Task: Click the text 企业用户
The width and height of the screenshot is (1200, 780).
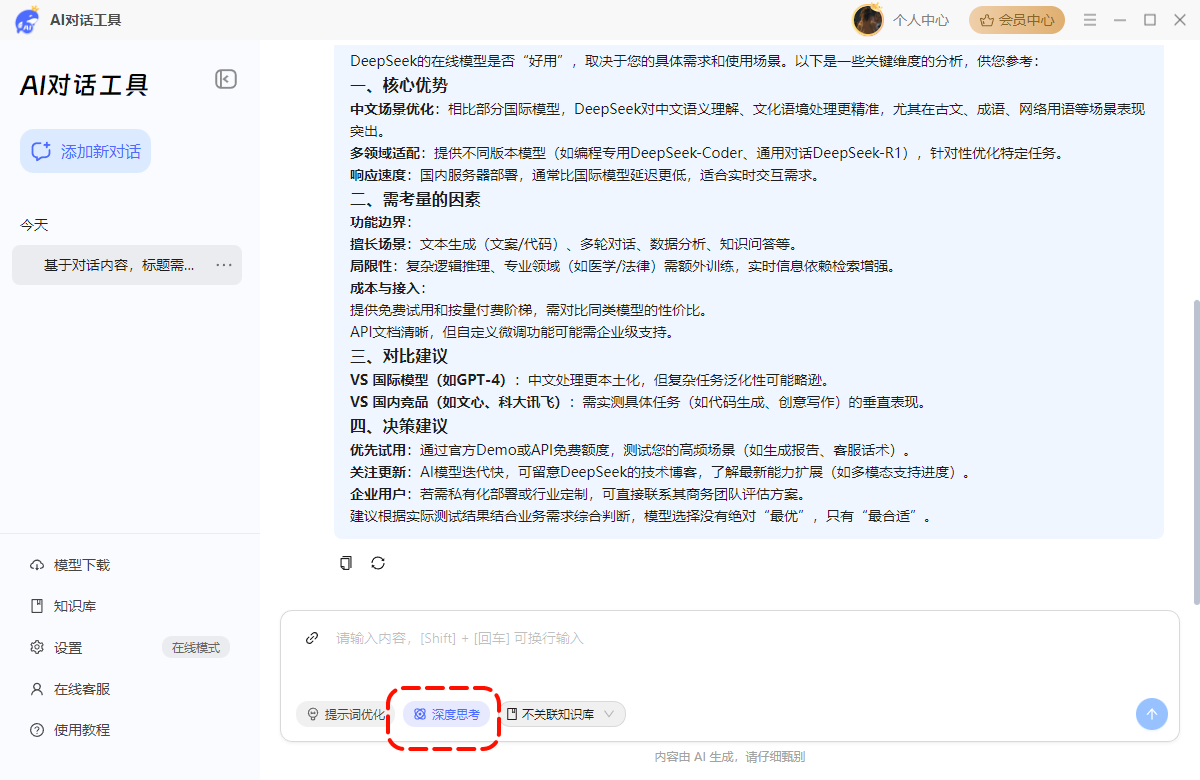Action: [378, 494]
